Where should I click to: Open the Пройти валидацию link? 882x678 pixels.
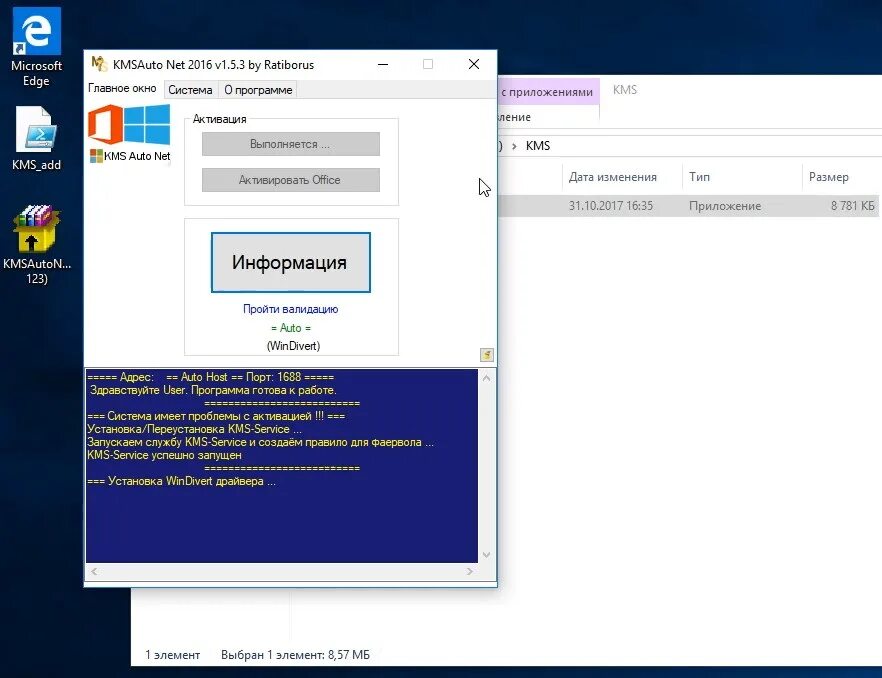pyautogui.click(x=290, y=309)
